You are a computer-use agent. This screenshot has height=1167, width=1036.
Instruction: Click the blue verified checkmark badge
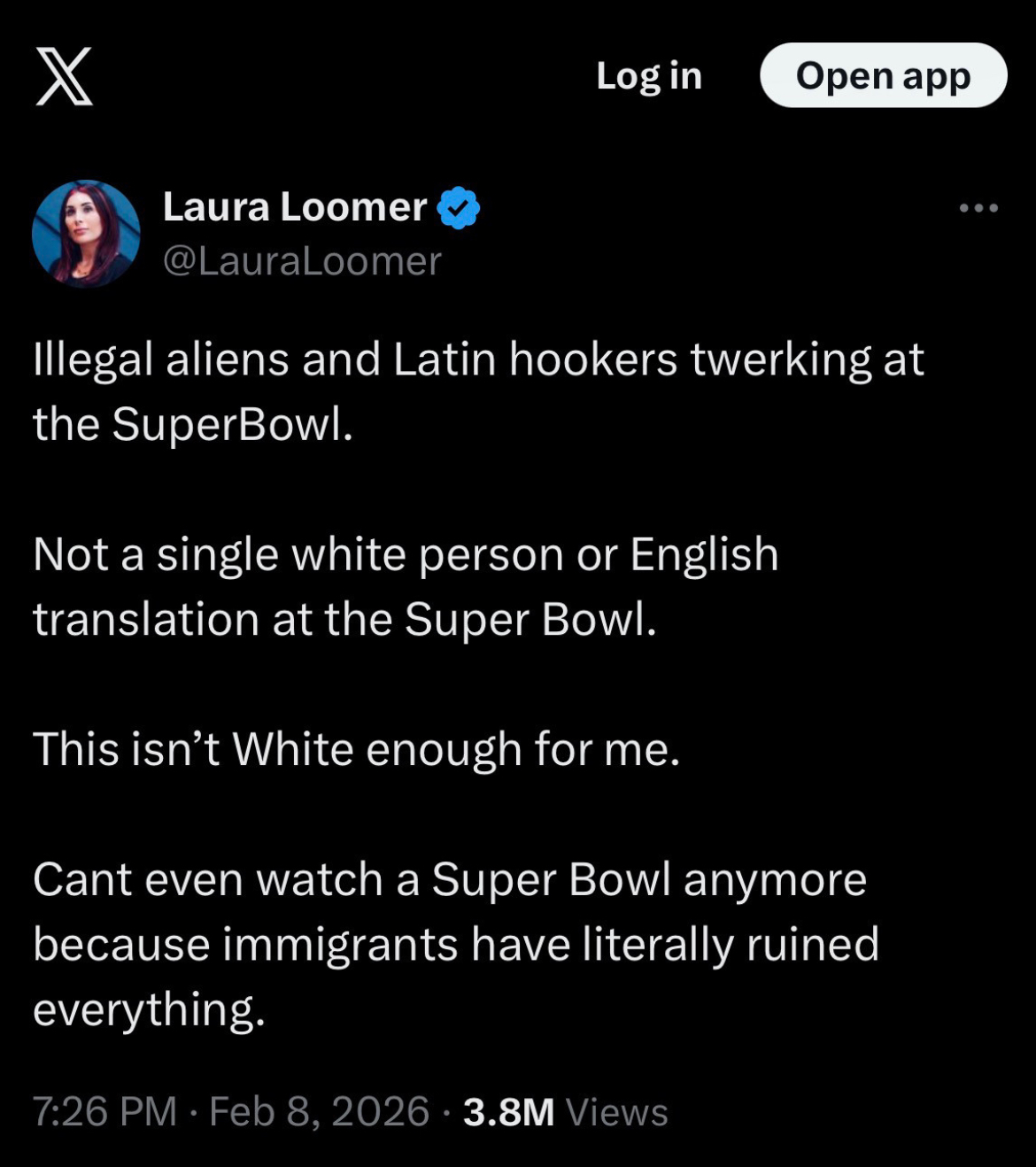[x=459, y=208]
